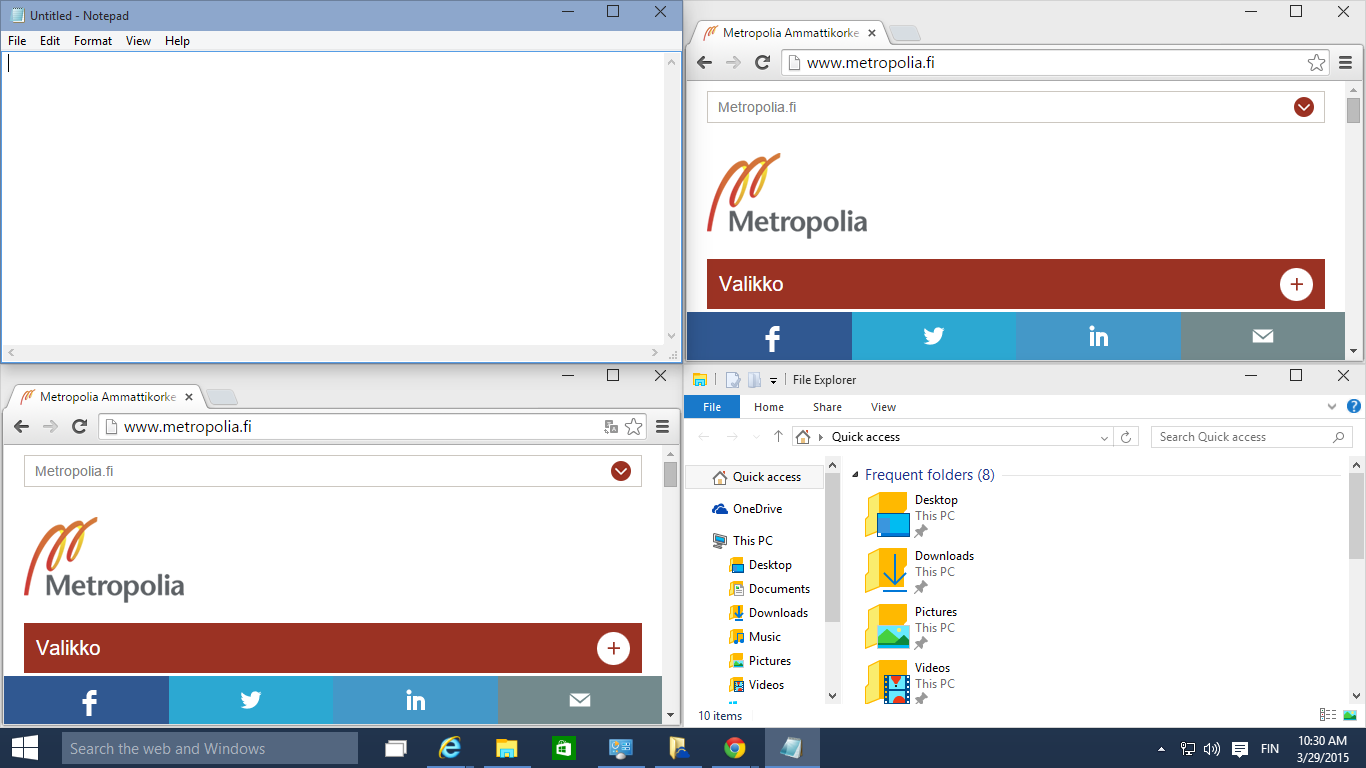The height and width of the screenshot is (768, 1366).
Task: Open the File menu in Notepad
Action: 17,41
